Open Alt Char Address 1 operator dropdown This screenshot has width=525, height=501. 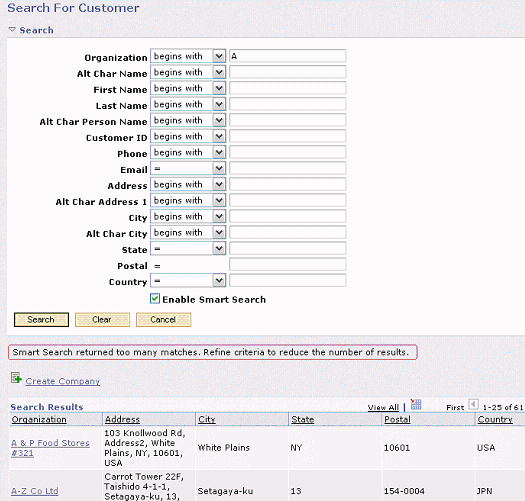188,200
